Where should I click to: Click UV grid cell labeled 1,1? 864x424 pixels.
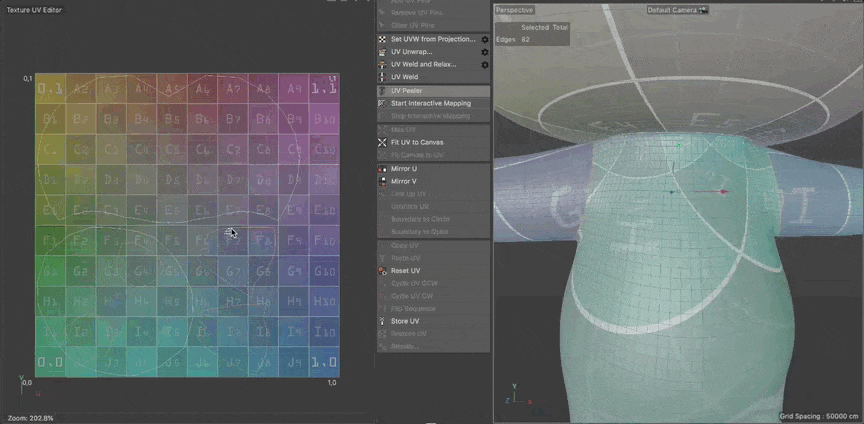[324, 89]
